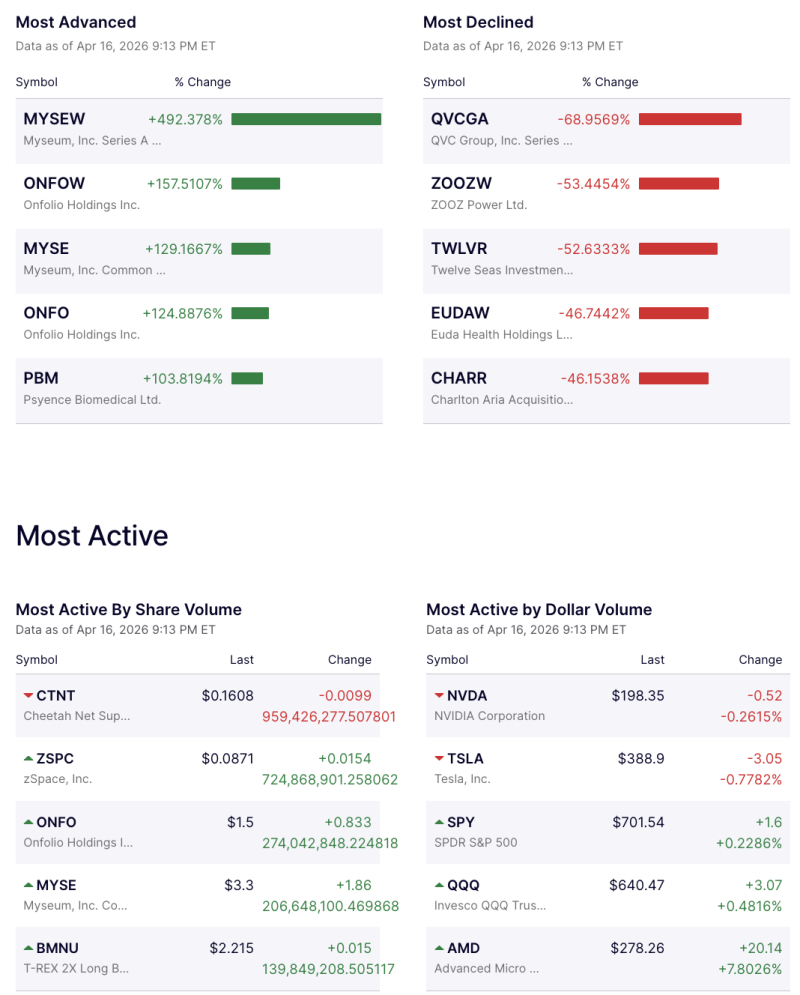Sort by the % Change column header

203,82
